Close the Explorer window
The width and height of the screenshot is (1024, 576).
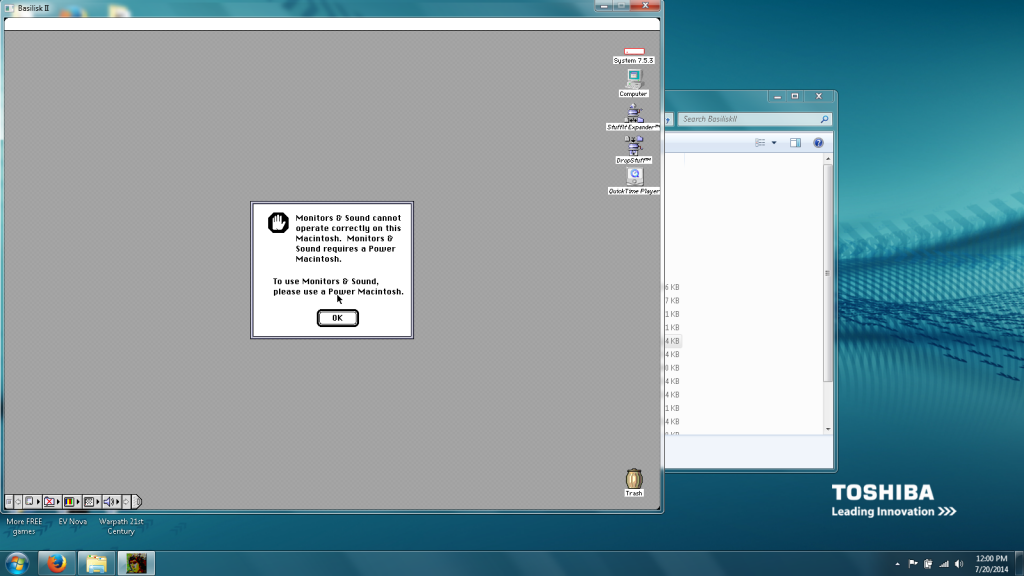[x=819, y=96]
